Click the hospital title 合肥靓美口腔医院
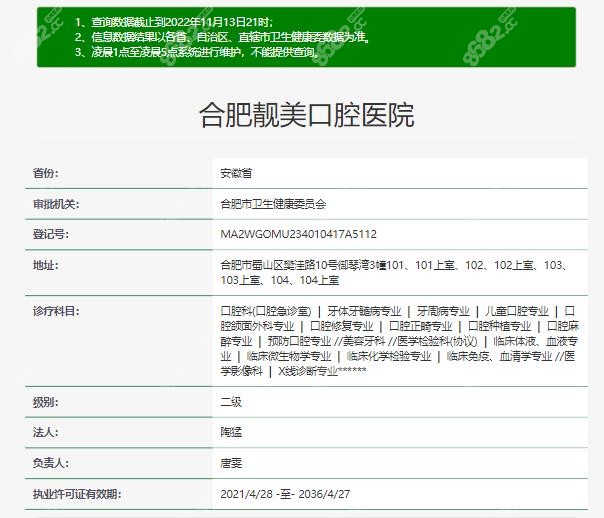 (307, 115)
